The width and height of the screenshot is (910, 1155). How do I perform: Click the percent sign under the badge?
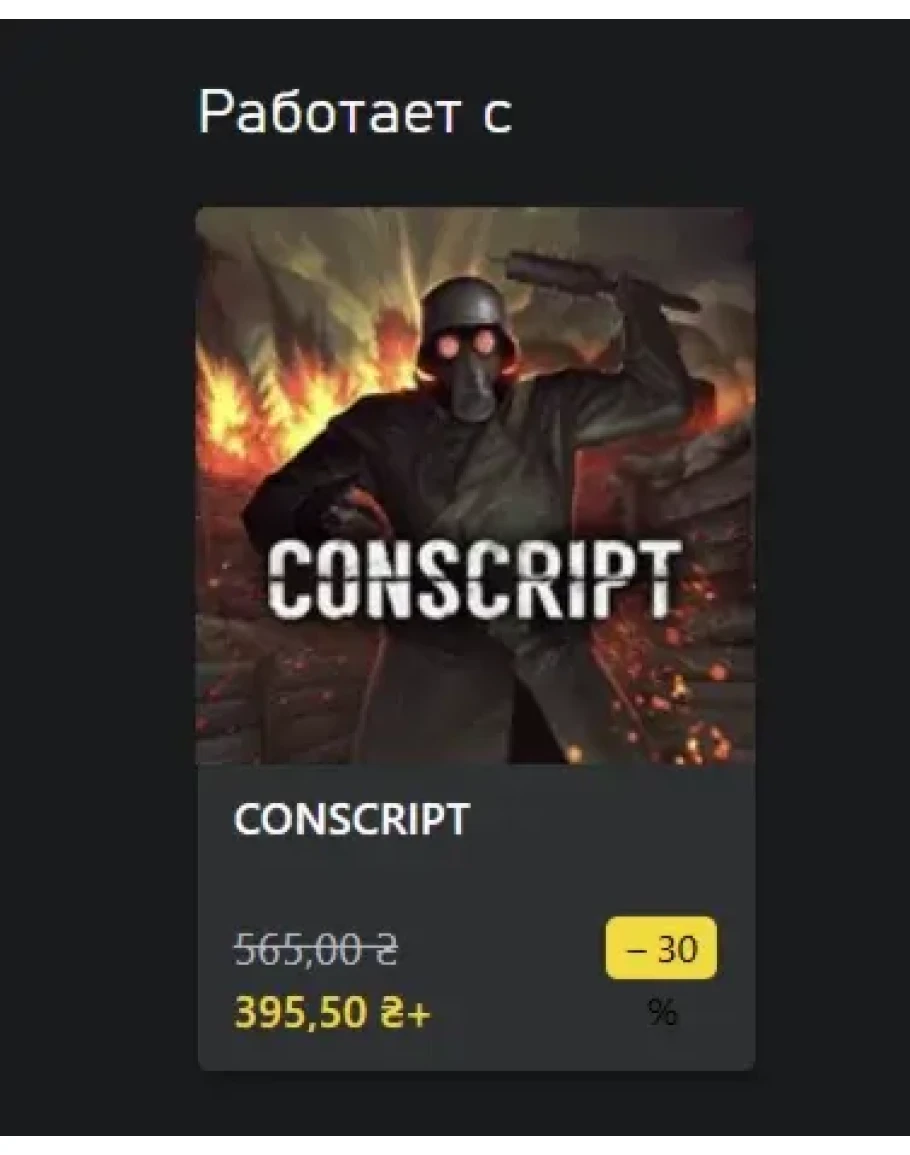(662, 1013)
